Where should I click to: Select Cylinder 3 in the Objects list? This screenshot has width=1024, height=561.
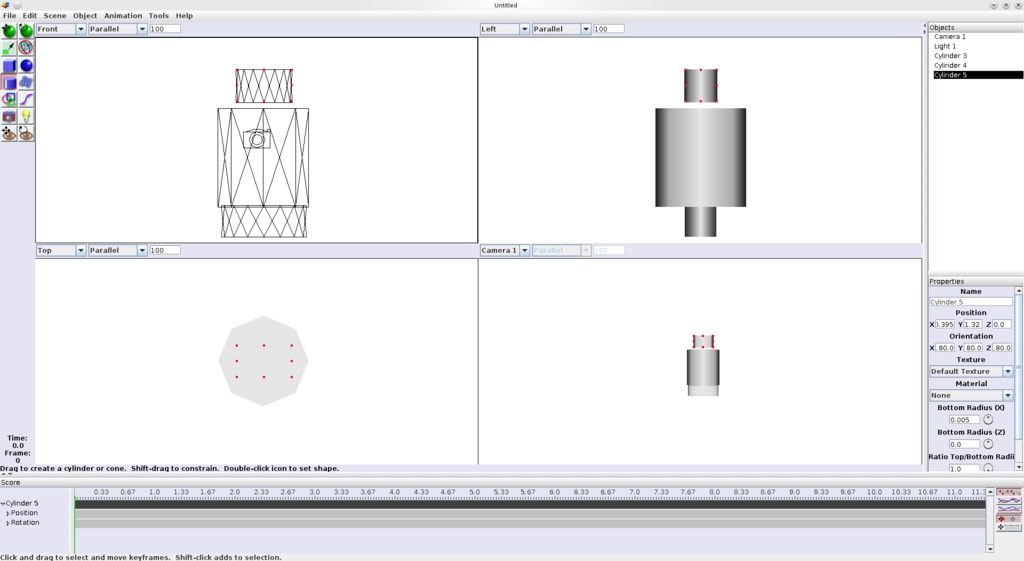click(x=950, y=56)
